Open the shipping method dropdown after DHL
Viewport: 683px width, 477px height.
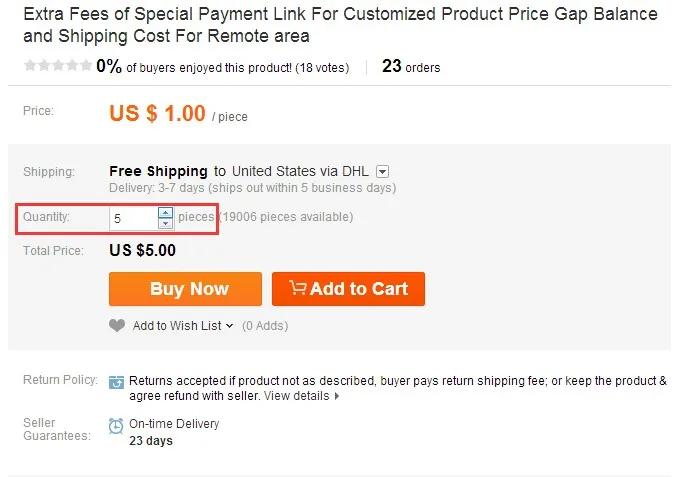pos(383,172)
